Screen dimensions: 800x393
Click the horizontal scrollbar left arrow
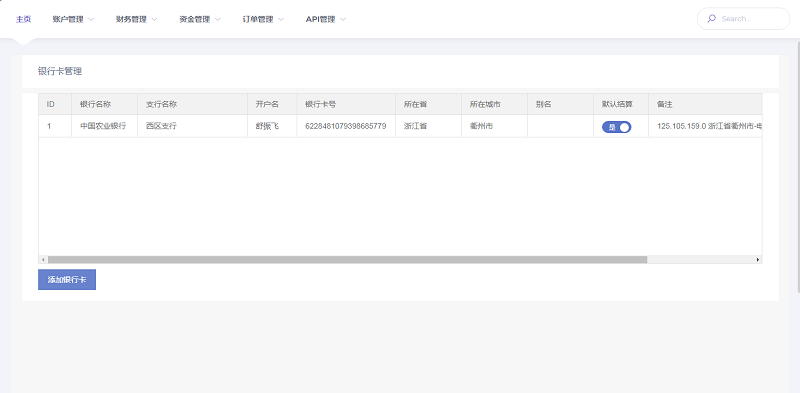pyautogui.click(x=43, y=260)
